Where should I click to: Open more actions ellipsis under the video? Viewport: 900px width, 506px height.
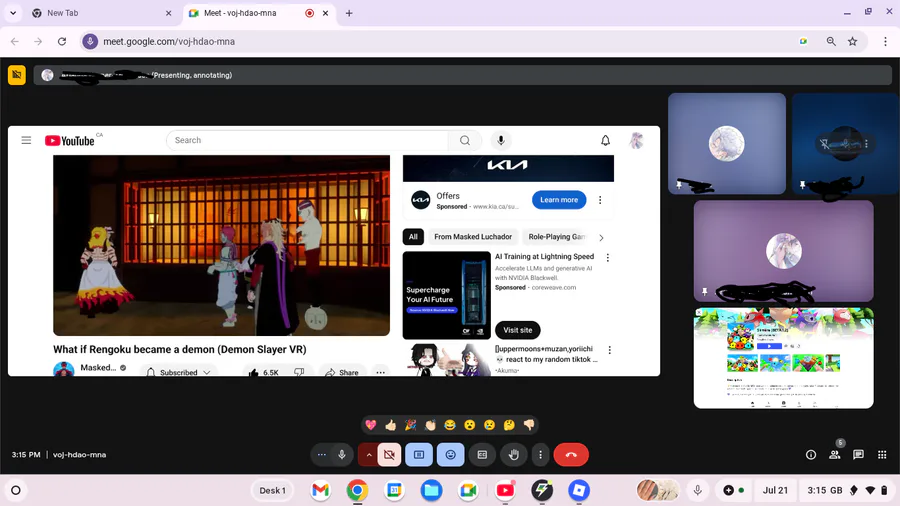tap(381, 372)
